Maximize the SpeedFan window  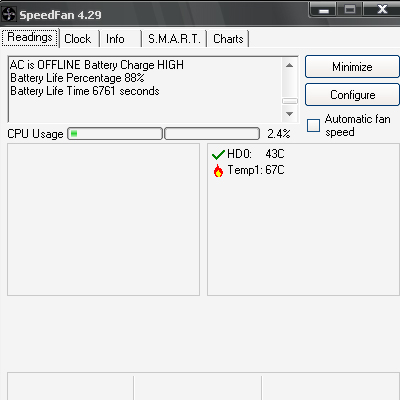(350, 9)
